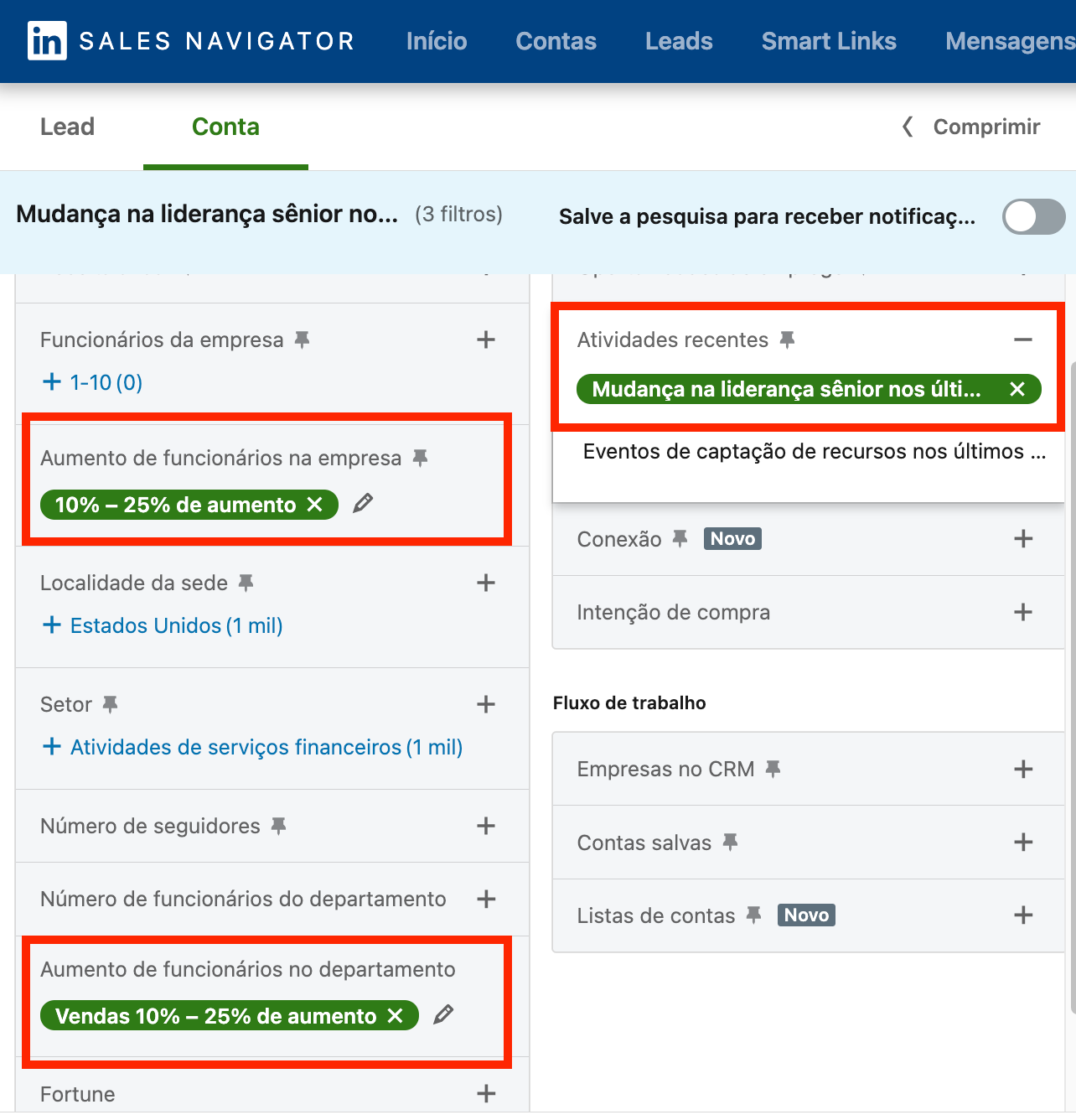This screenshot has height=1120, width=1076.
Task: Remove Vendas 10% – 25% de aumento chip
Action: click(x=395, y=1016)
